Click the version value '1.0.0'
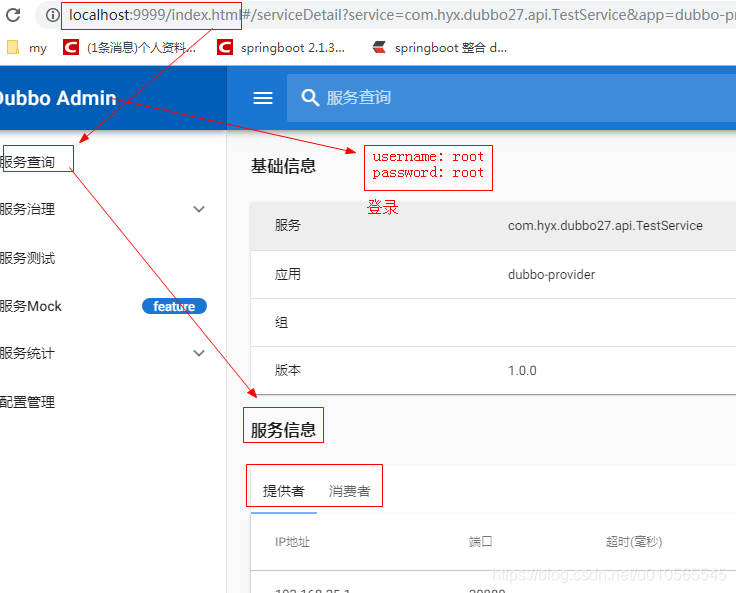Image resolution: width=736 pixels, height=593 pixels. pyautogui.click(x=522, y=371)
